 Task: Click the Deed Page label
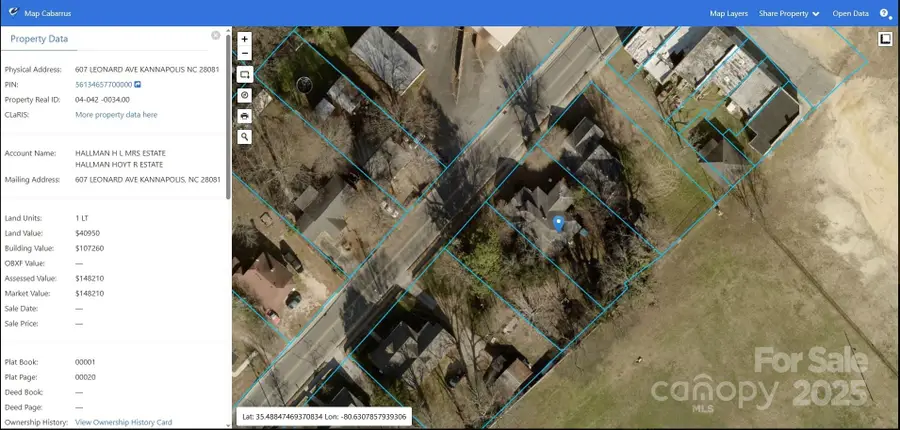[x=24, y=407]
